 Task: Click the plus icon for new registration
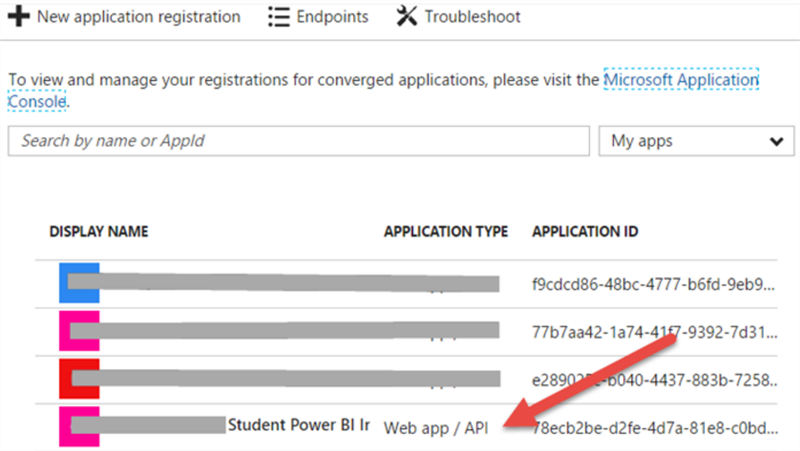tap(18, 16)
